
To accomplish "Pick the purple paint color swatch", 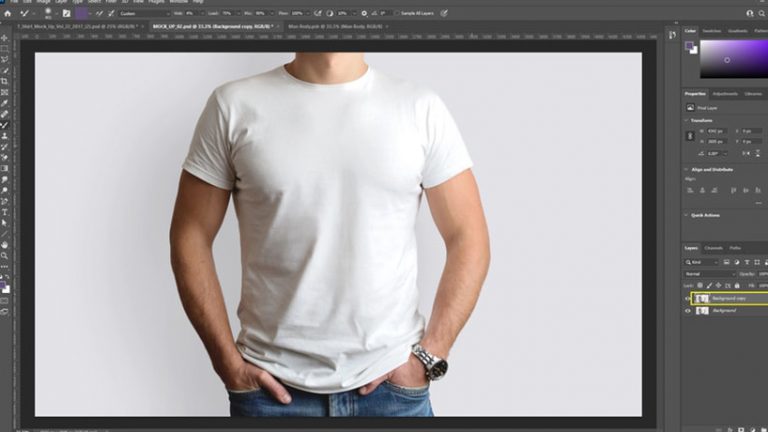I will click(81, 14).
